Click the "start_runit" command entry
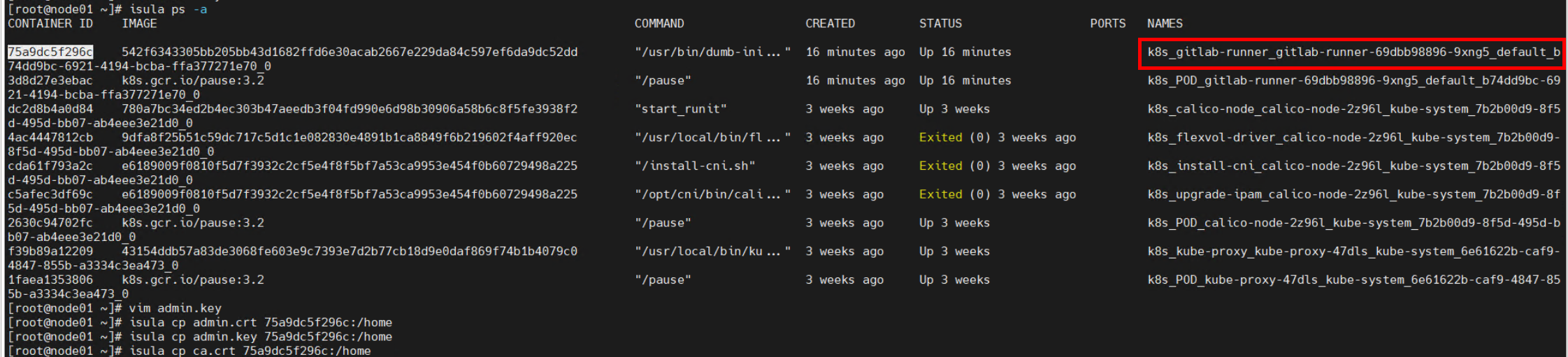The height and width of the screenshot is (357, 1568). tap(680, 109)
